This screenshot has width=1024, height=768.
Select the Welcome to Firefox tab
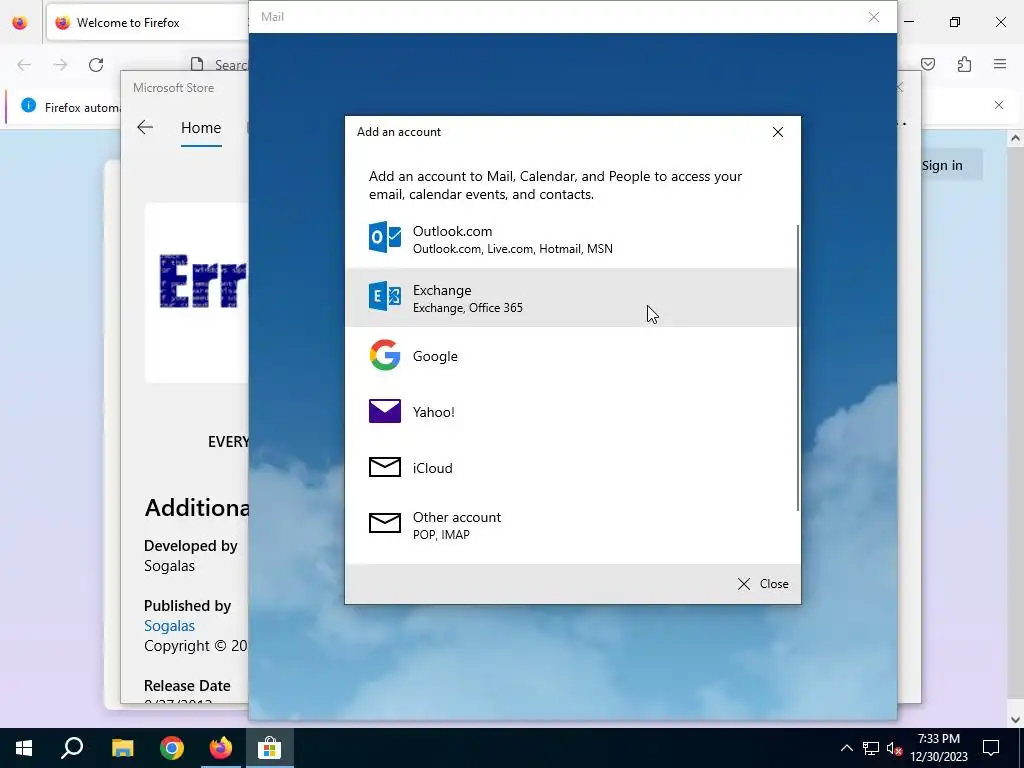pyautogui.click(x=148, y=23)
